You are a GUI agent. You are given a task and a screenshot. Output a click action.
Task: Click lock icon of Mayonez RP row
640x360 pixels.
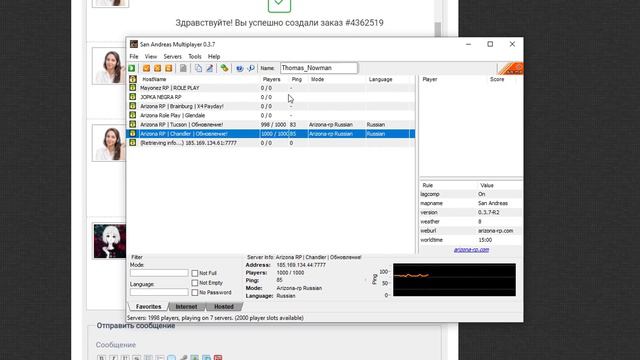133,88
